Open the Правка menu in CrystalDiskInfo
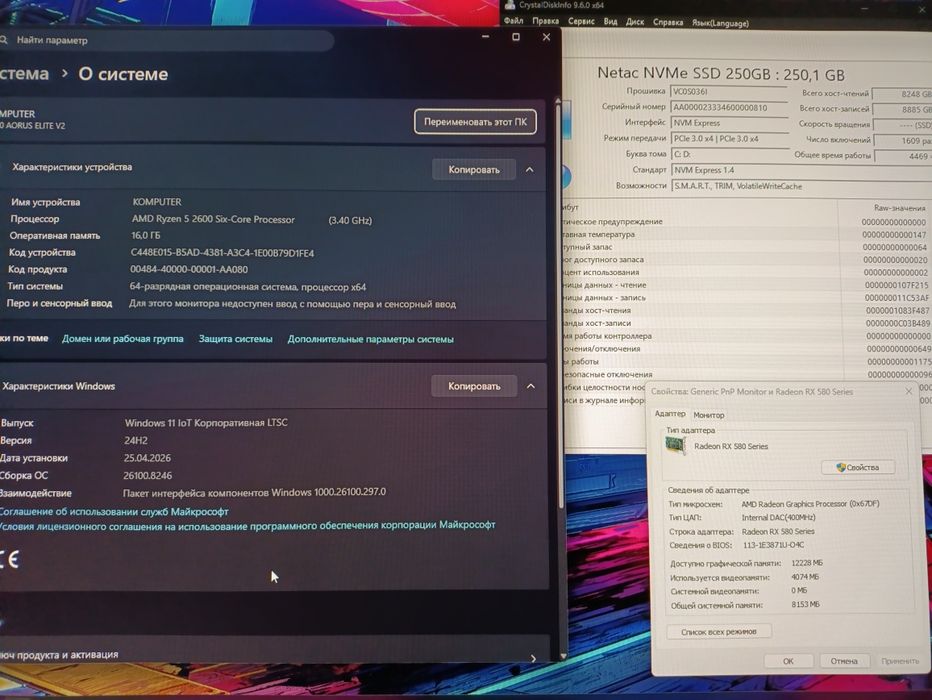 [545, 21]
